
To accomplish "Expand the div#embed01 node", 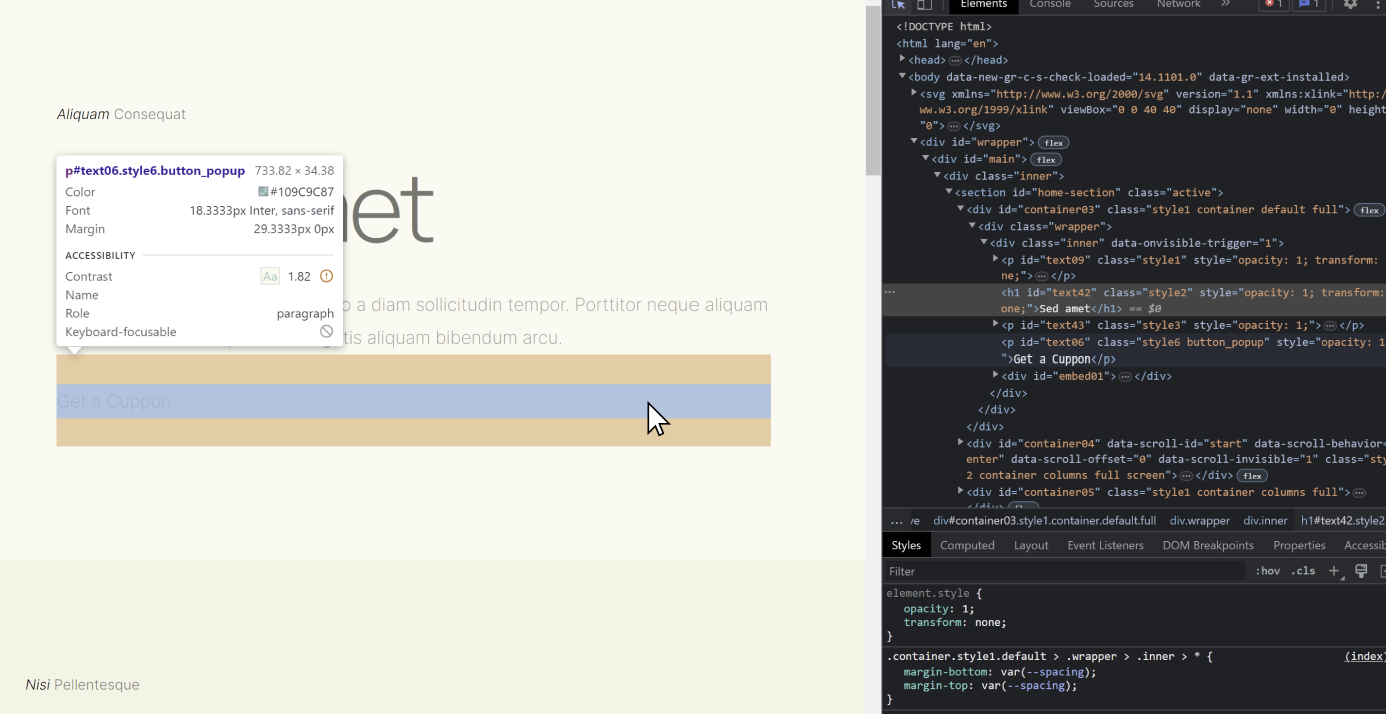I will pyautogui.click(x=995, y=376).
